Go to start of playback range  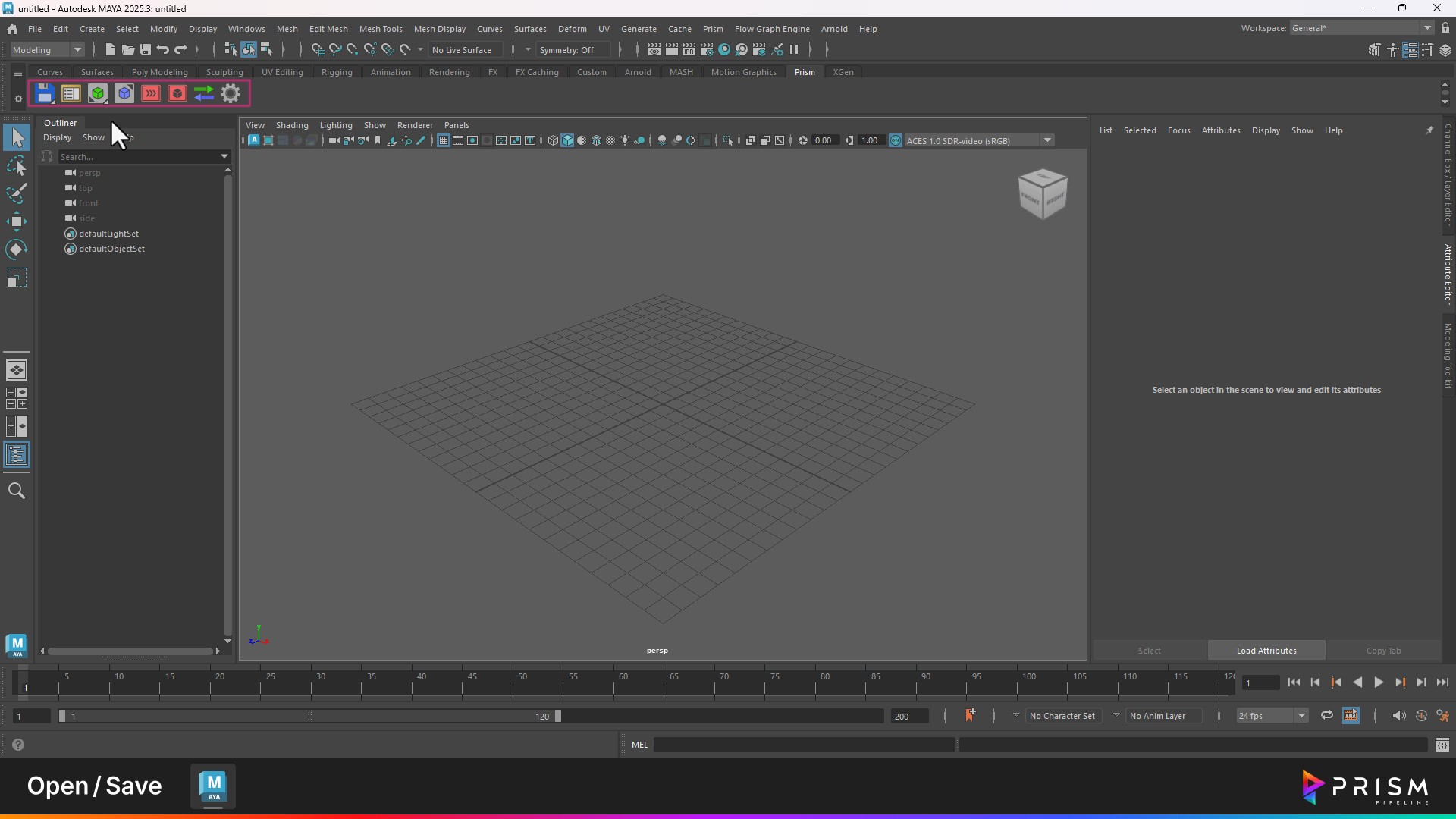coord(1294,682)
